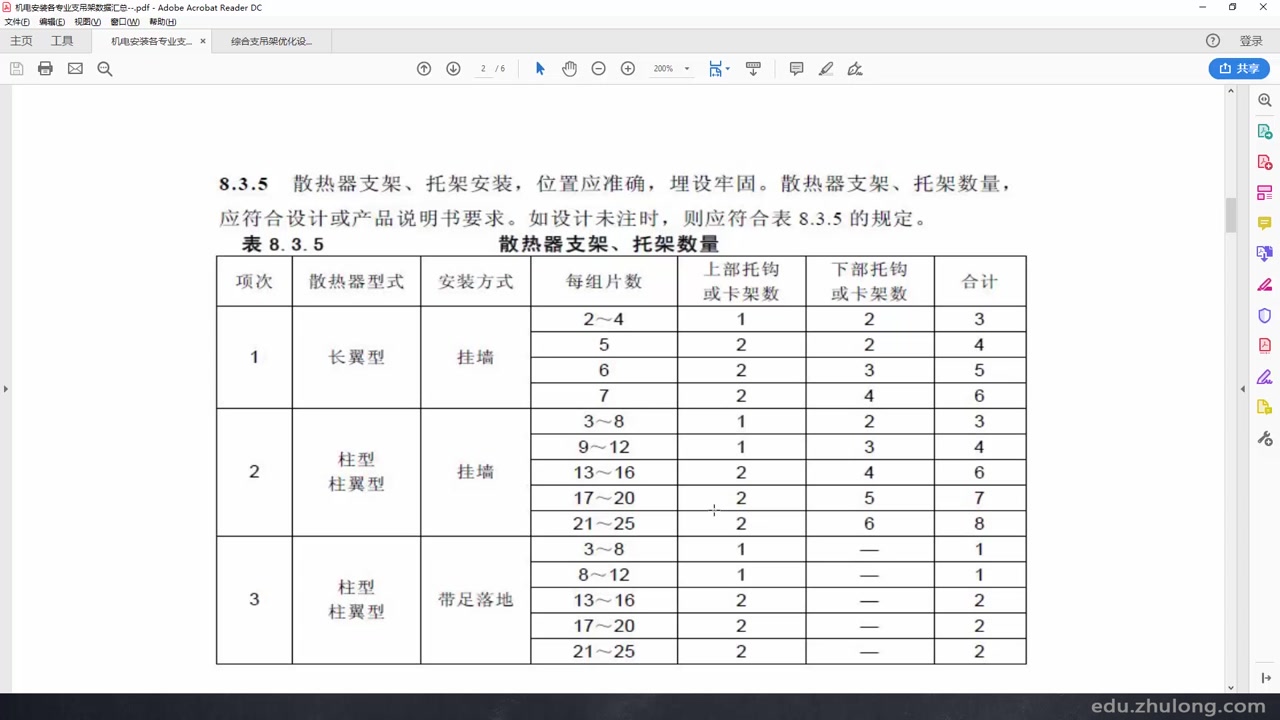Open the search magnifier in right tools pane
Screen dimensions: 1280x720
(x=1265, y=101)
